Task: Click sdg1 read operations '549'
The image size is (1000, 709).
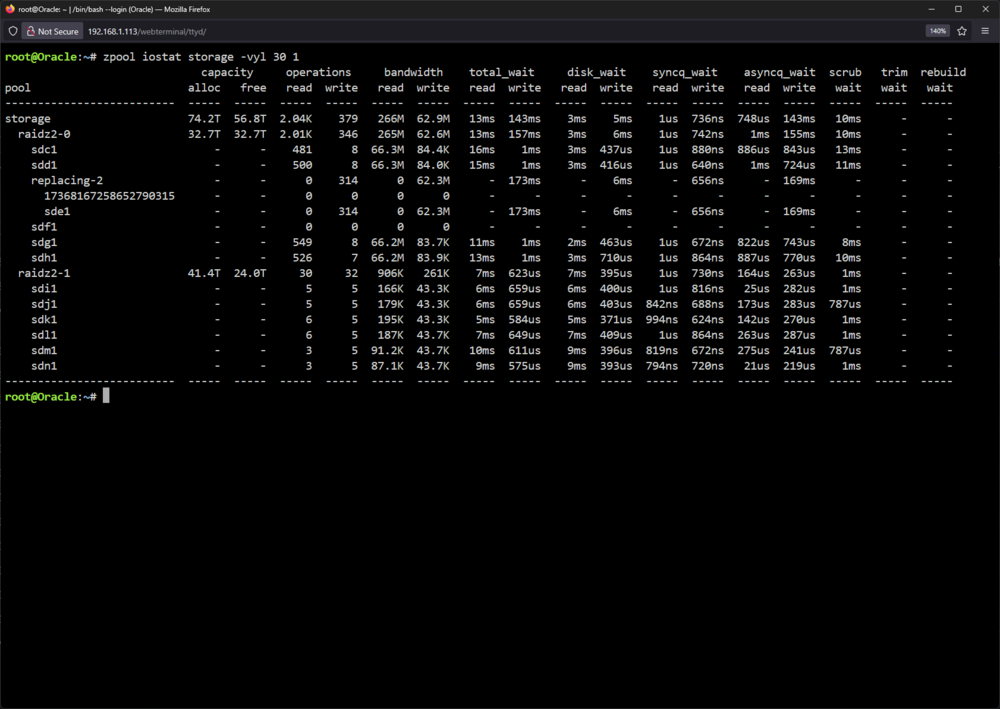Action: (302, 242)
